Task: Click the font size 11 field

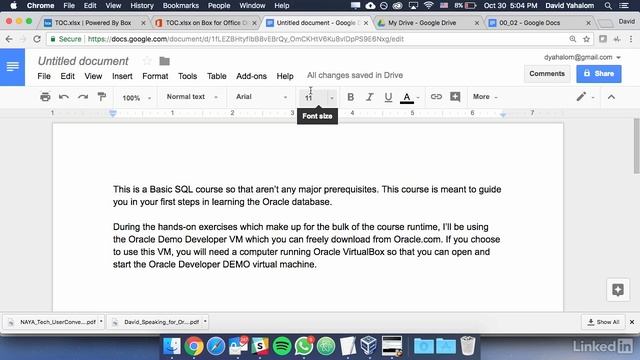Action: [x=313, y=98]
